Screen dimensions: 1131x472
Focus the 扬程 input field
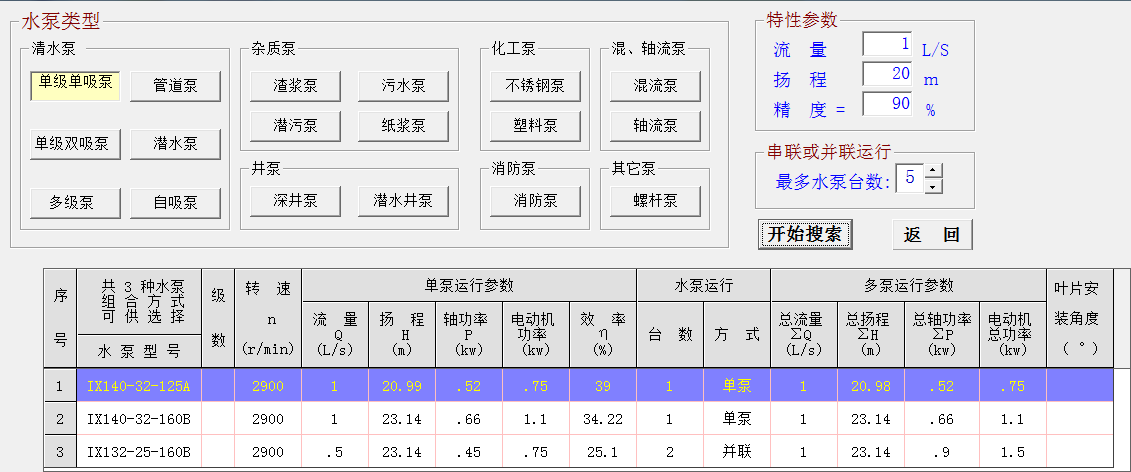(887, 74)
